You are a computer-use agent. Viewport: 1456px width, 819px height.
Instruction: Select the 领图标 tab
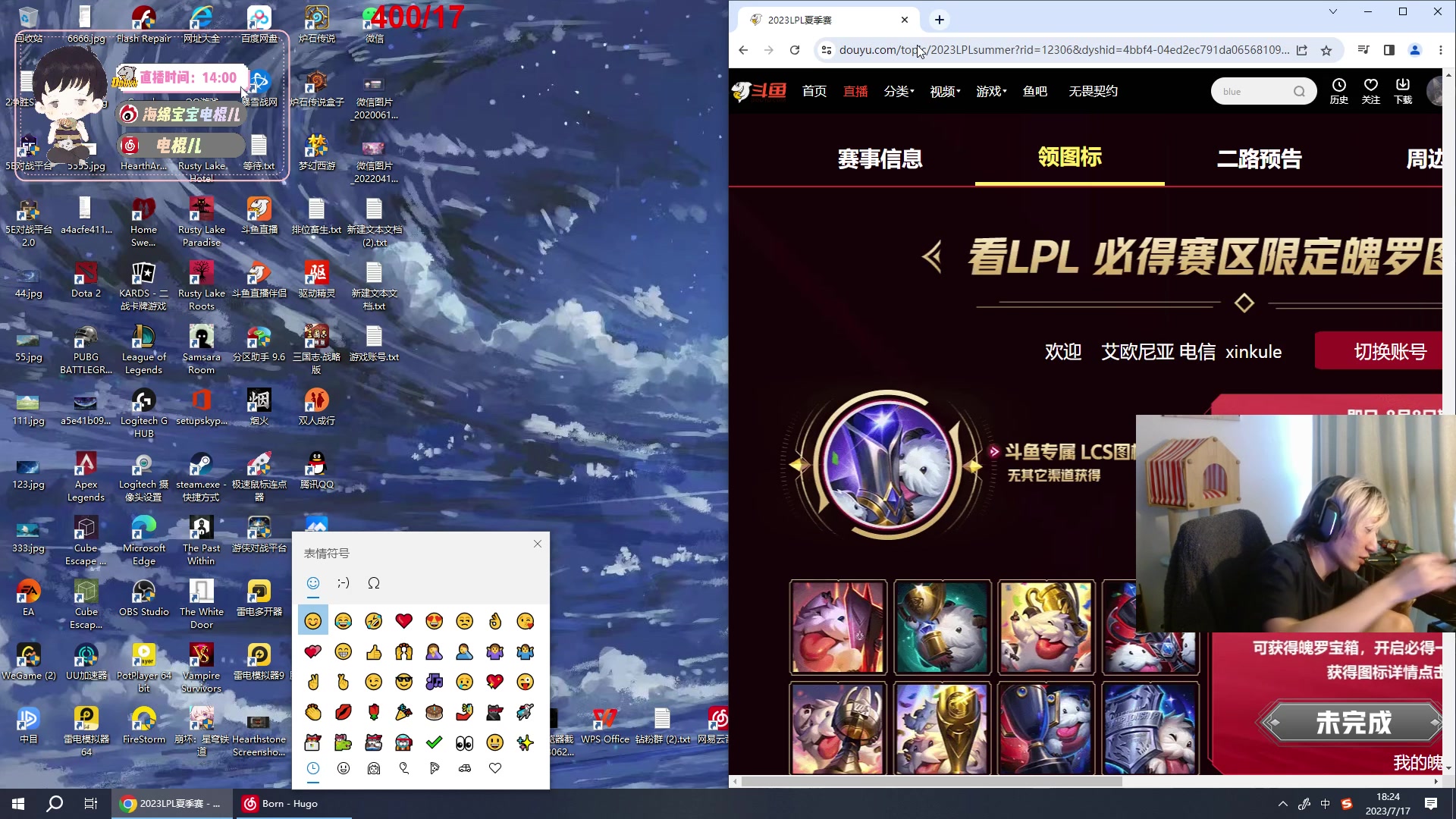[1069, 157]
